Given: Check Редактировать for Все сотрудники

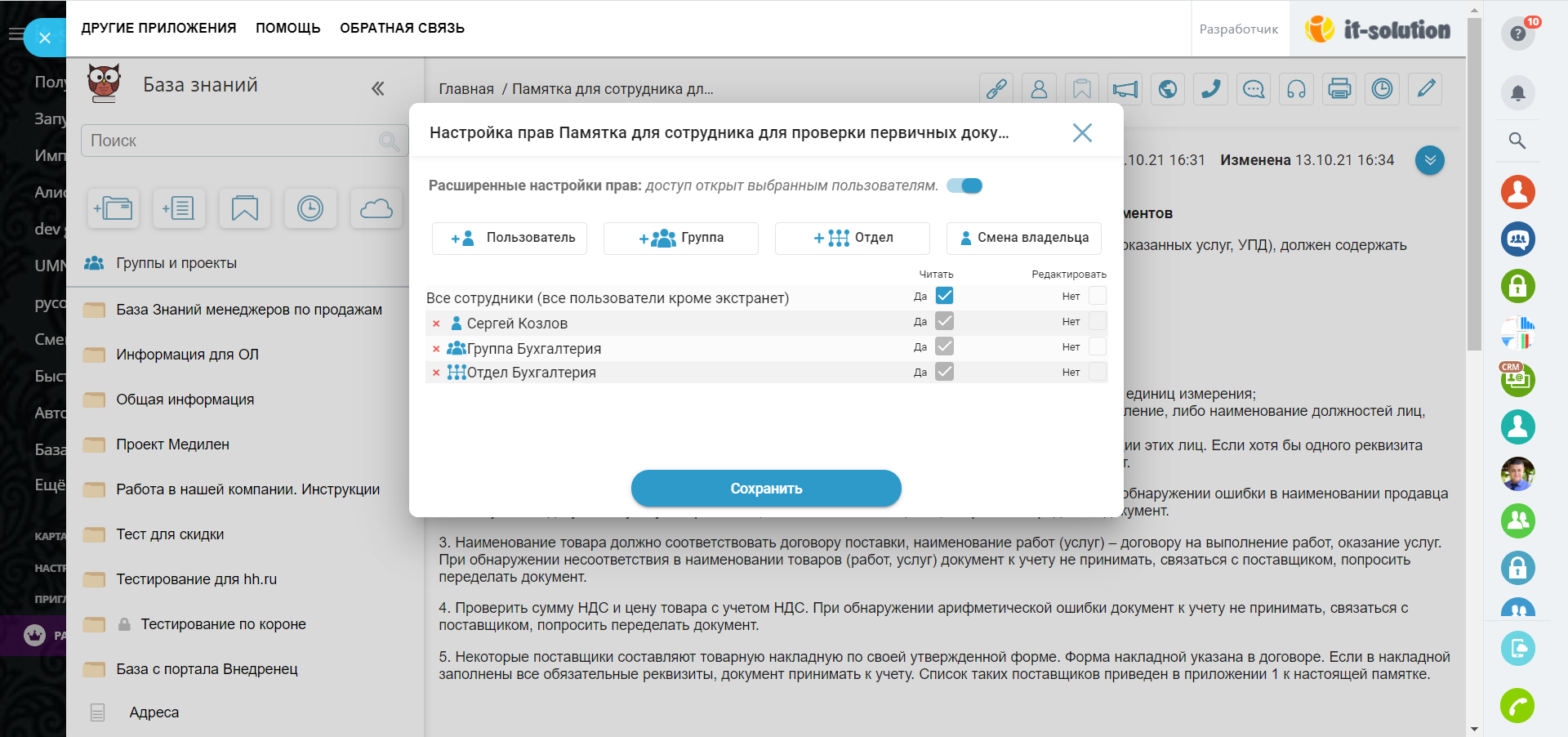Looking at the screenshot, I should [x=1098, y=296].
